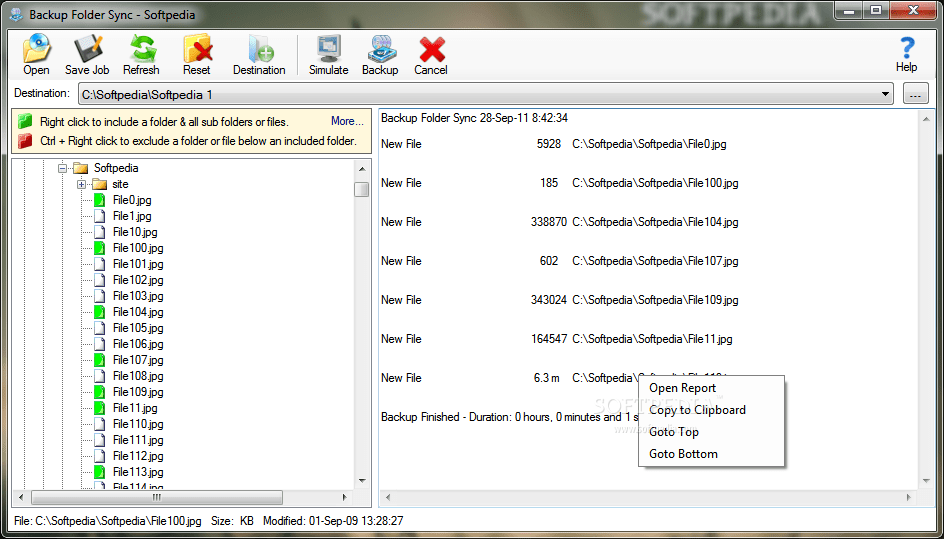Click the 'Backup Finished - Duration' line
The width and height of the screenshot is (944, 539).
(x=509, y=417)
